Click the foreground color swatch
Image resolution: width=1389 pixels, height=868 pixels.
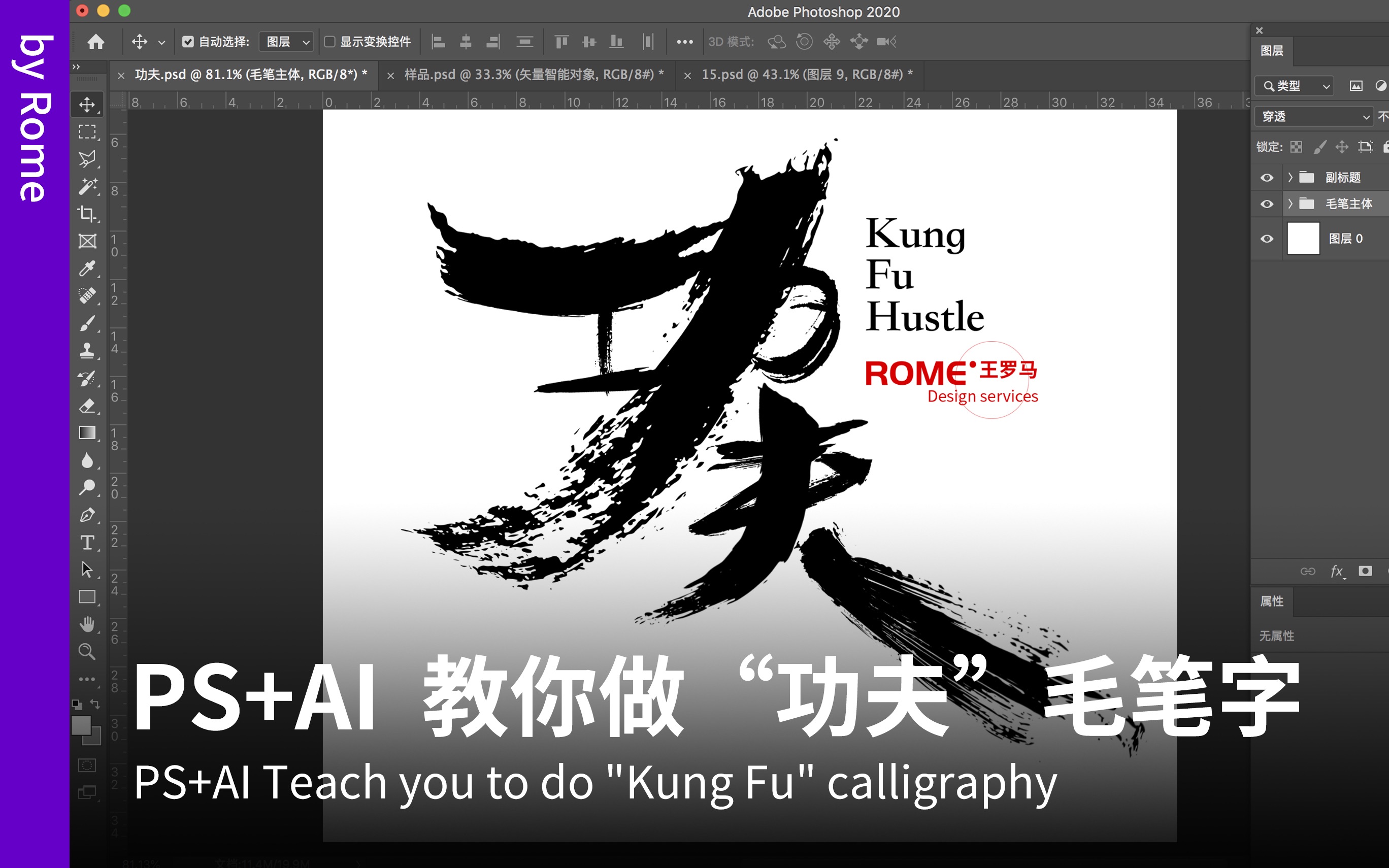tap(81, 726)
